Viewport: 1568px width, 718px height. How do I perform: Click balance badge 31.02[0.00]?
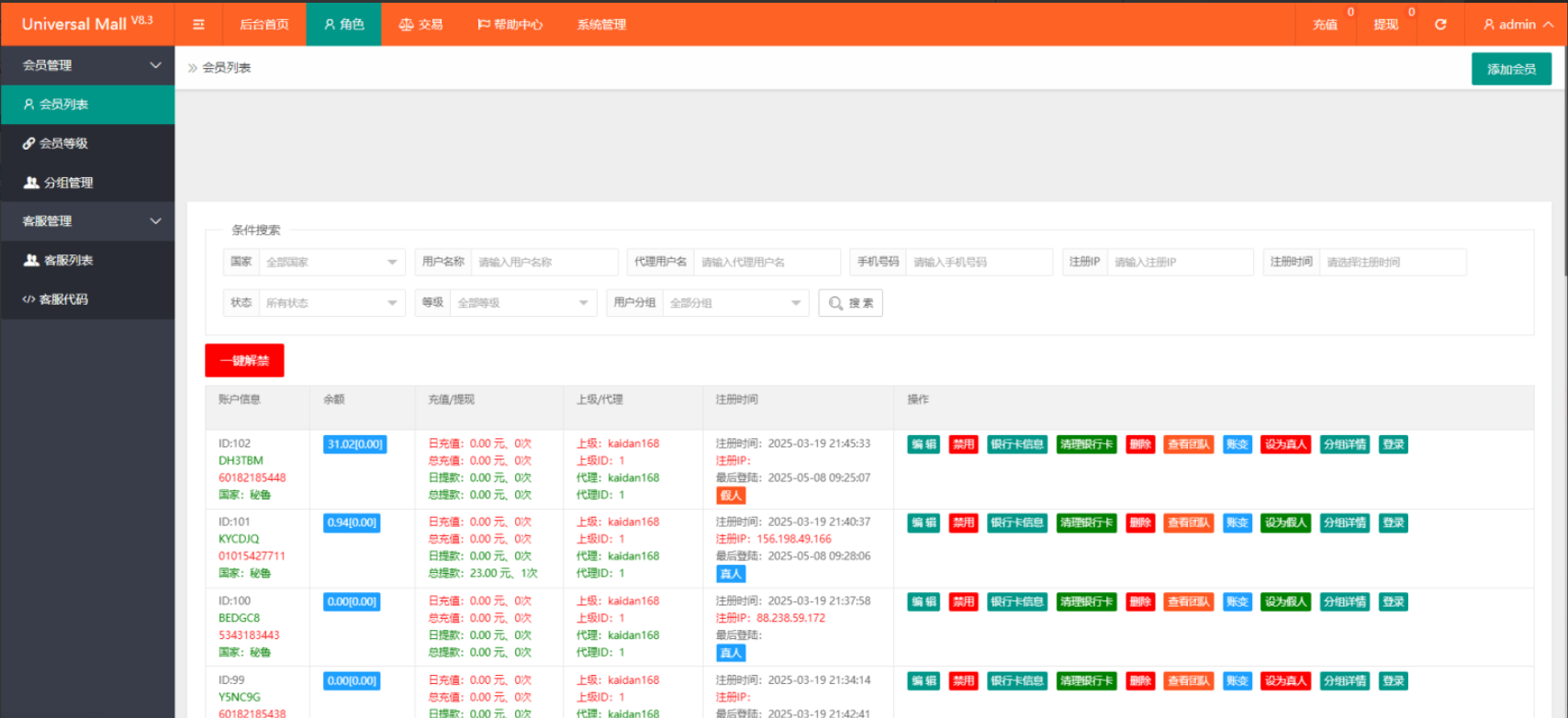(354, 444)
